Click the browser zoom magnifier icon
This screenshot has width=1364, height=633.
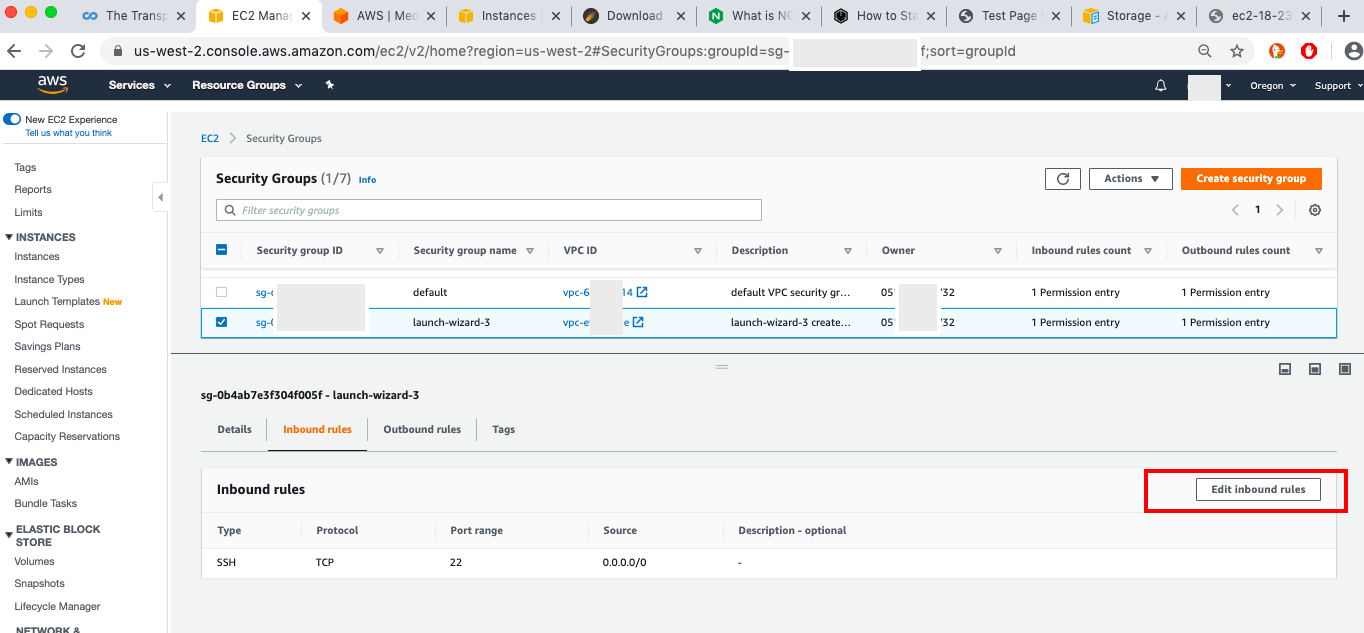(1205, 51)
